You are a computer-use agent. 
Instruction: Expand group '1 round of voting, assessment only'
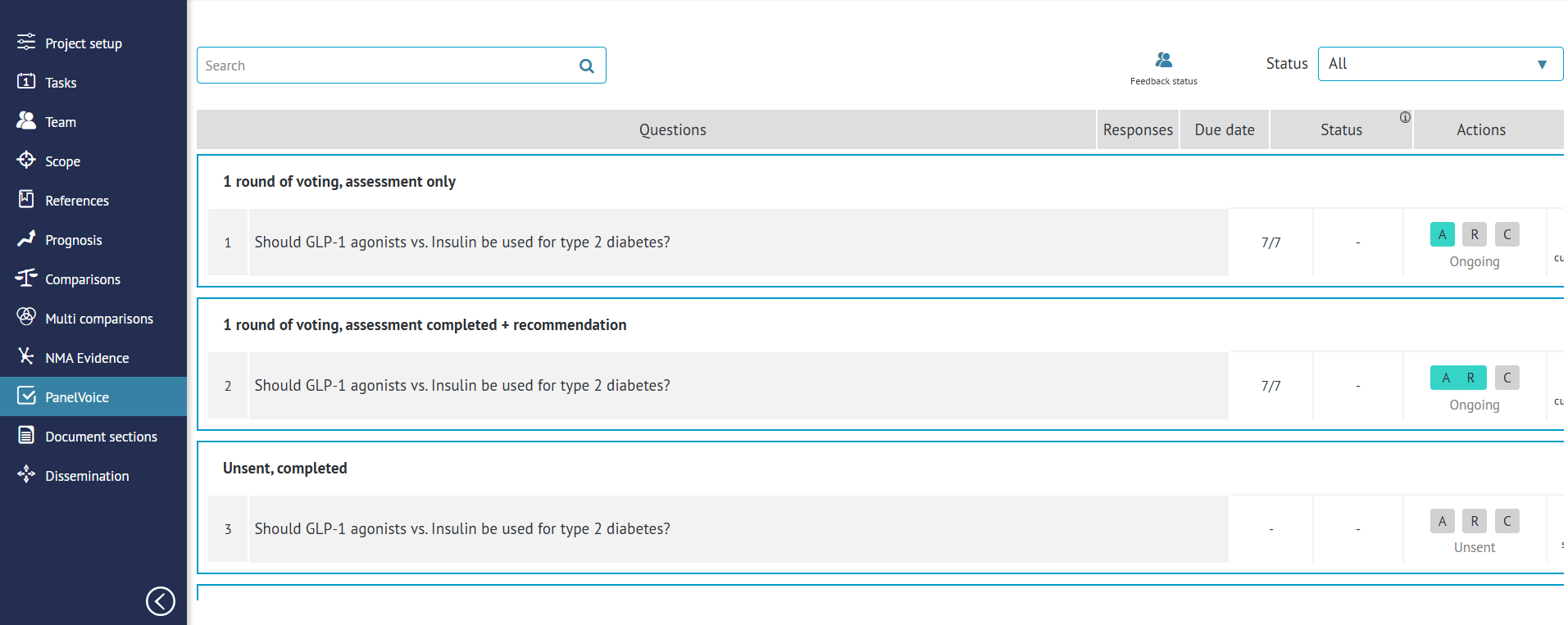[x=339, y=182]
